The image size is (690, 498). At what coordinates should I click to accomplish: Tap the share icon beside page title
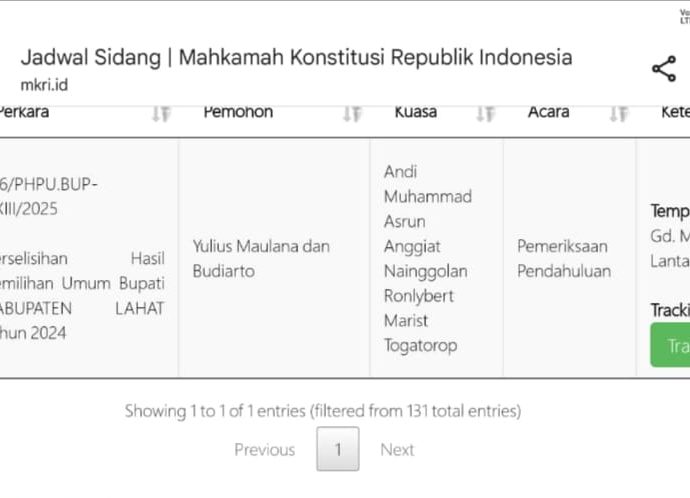pyautogui.click(x=663, y=69)
